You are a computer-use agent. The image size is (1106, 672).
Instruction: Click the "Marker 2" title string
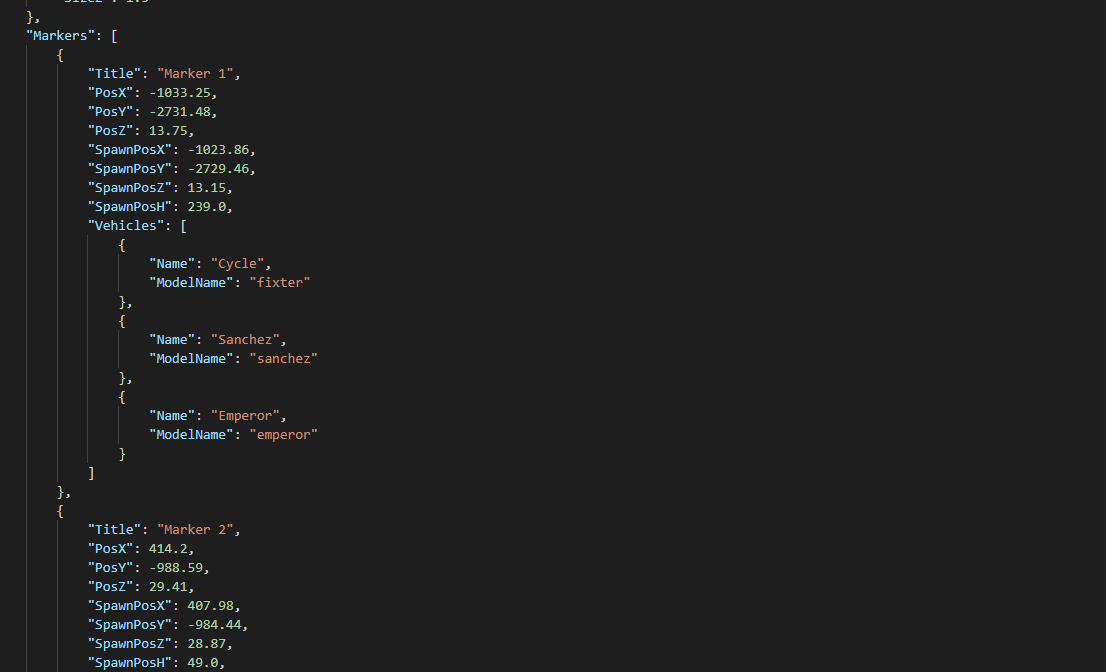[x=195, y=529]
